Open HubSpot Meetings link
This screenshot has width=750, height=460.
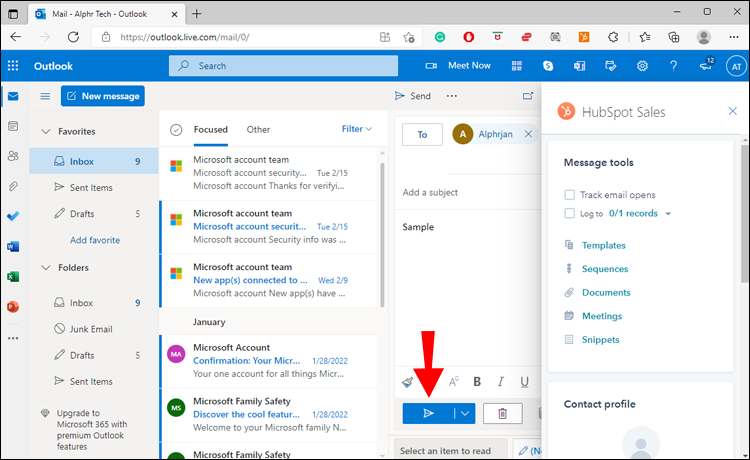pos(602,316)
